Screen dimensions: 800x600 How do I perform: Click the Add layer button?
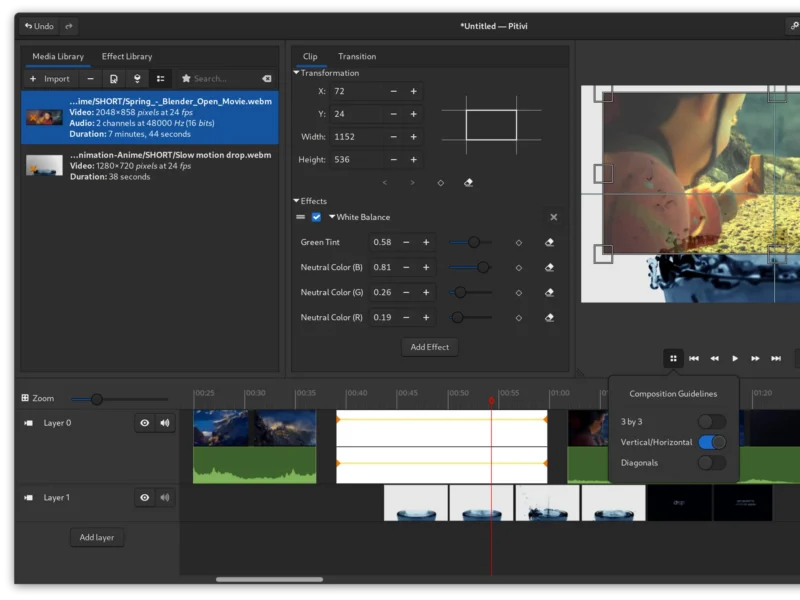click(x=97, y=537)
